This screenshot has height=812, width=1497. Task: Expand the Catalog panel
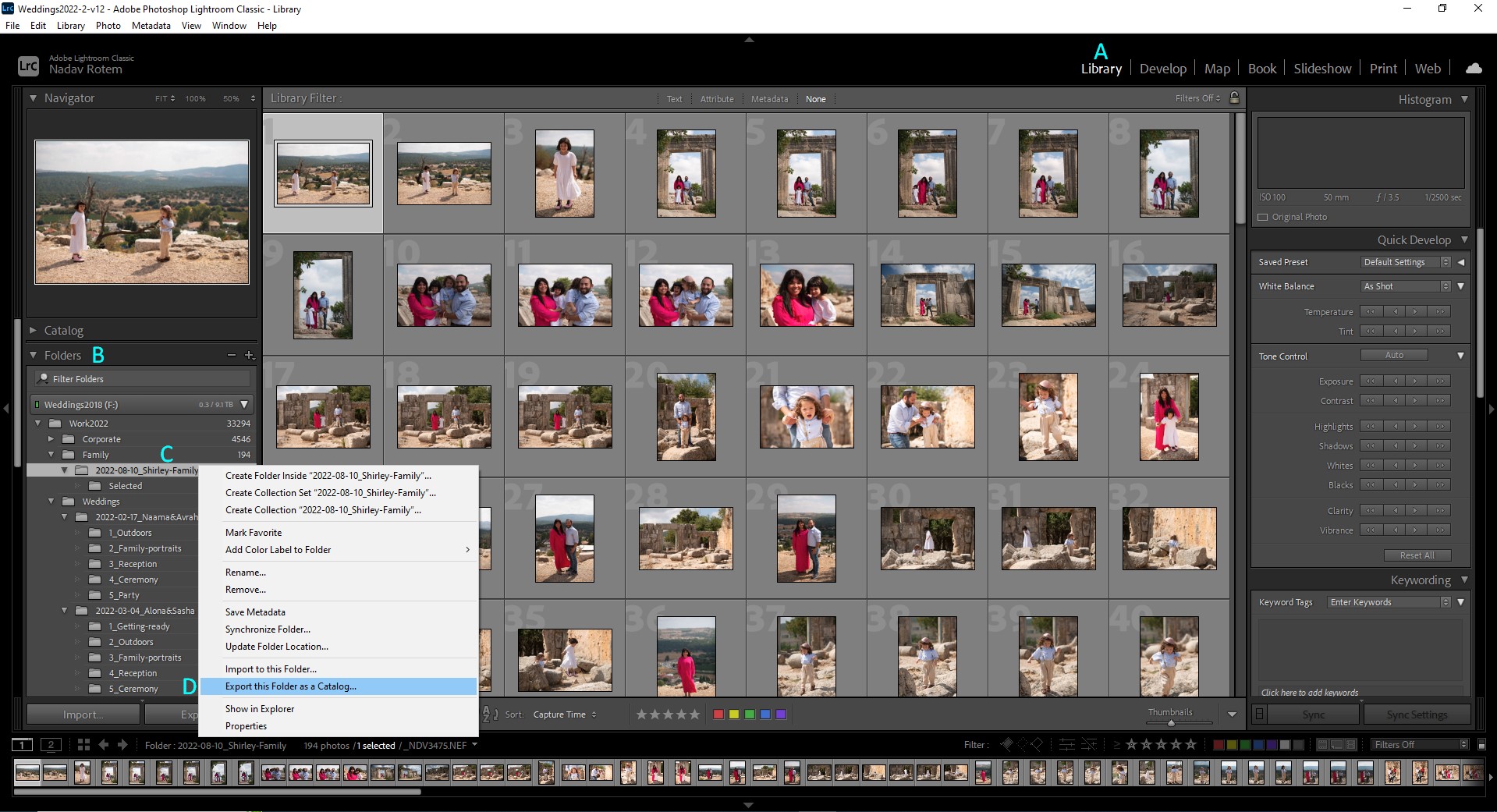pos(33,331)
